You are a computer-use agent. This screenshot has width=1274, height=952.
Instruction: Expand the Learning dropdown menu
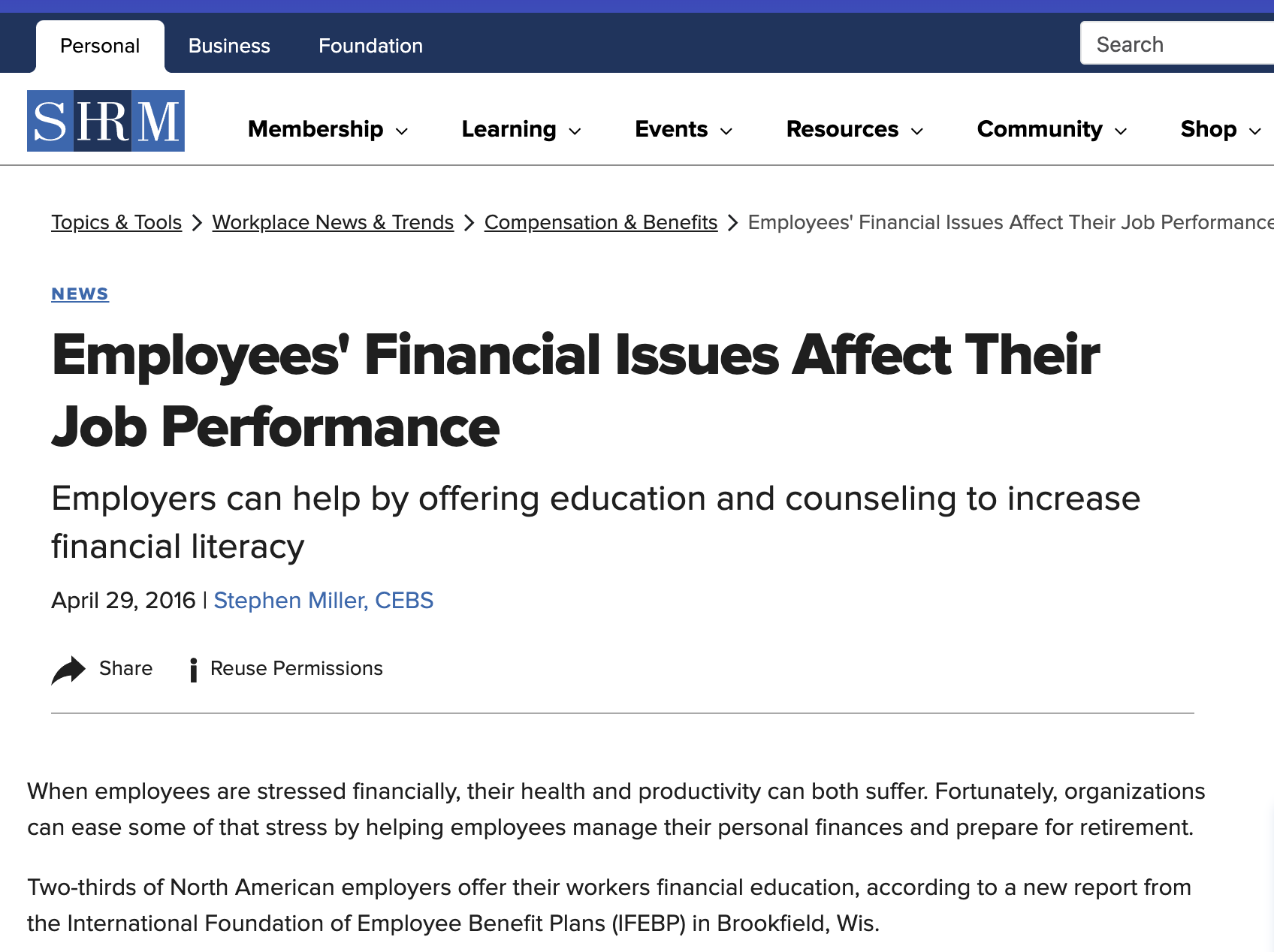[x=521, y=129]
